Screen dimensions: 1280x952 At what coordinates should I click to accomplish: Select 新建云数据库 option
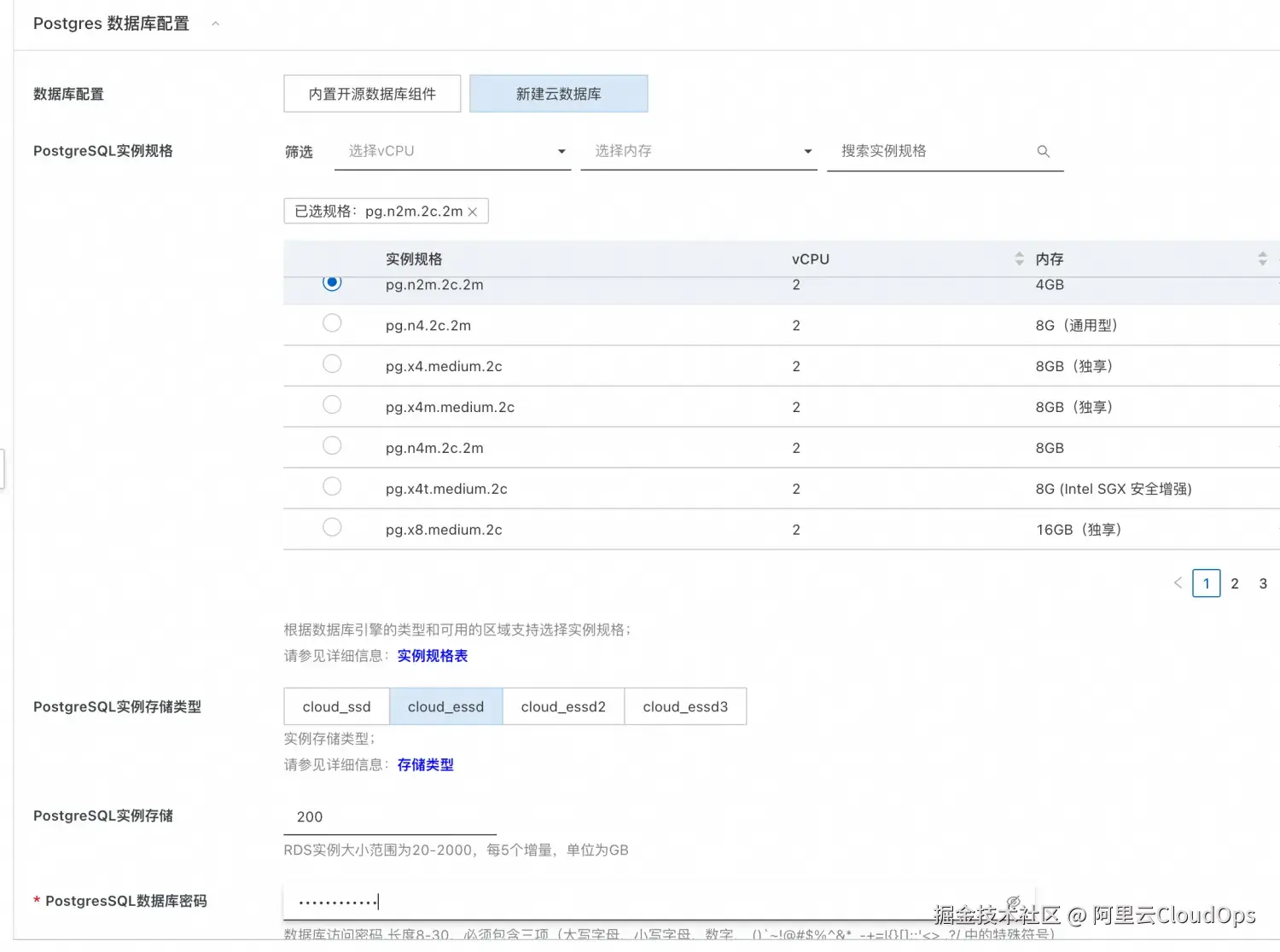pos(559,94)
